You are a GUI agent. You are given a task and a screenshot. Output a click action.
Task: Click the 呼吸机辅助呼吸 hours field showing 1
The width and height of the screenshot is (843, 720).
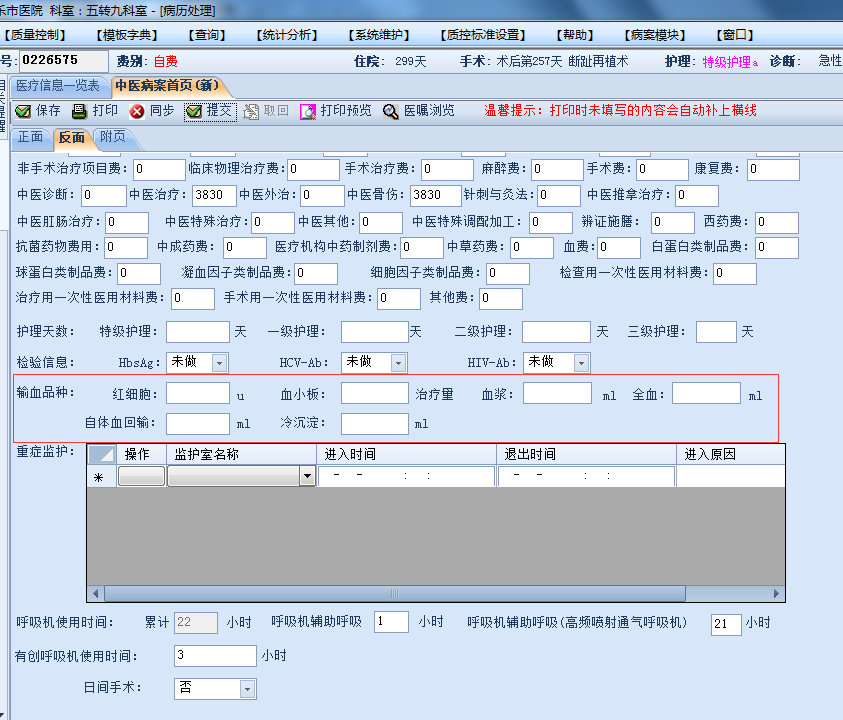pos(391,622)
